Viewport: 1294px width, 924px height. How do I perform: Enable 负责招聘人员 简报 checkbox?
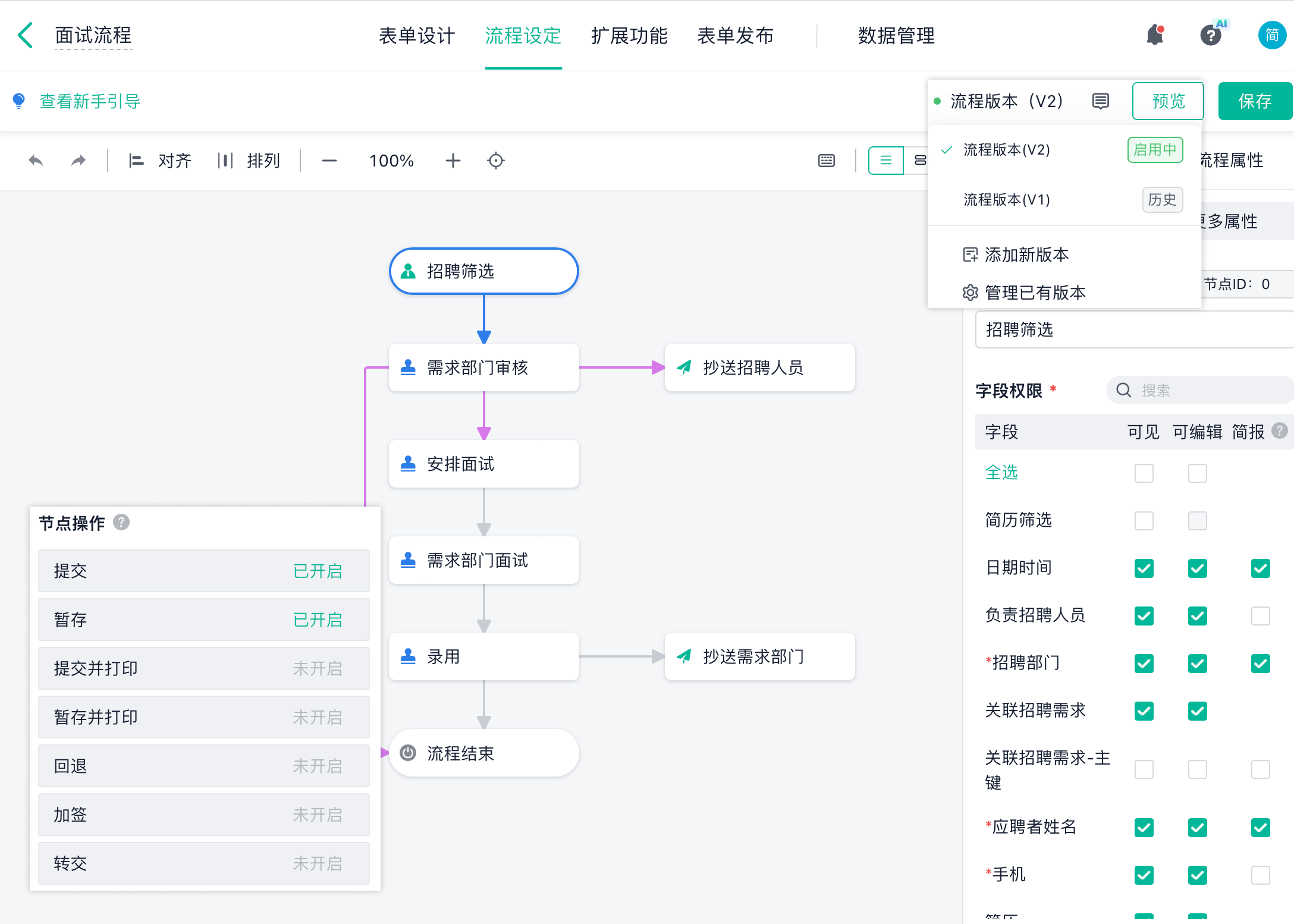(1260, 616)
